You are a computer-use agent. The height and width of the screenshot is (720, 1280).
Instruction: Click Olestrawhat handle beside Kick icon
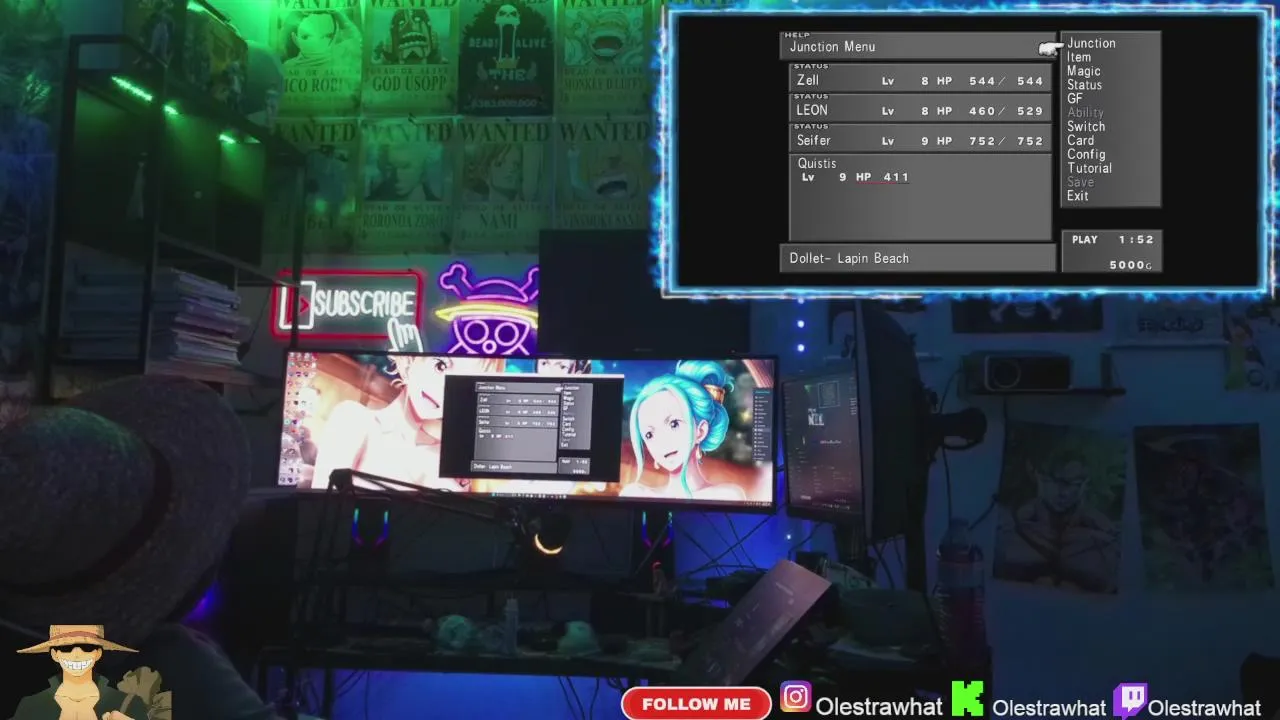point(1049,707)
